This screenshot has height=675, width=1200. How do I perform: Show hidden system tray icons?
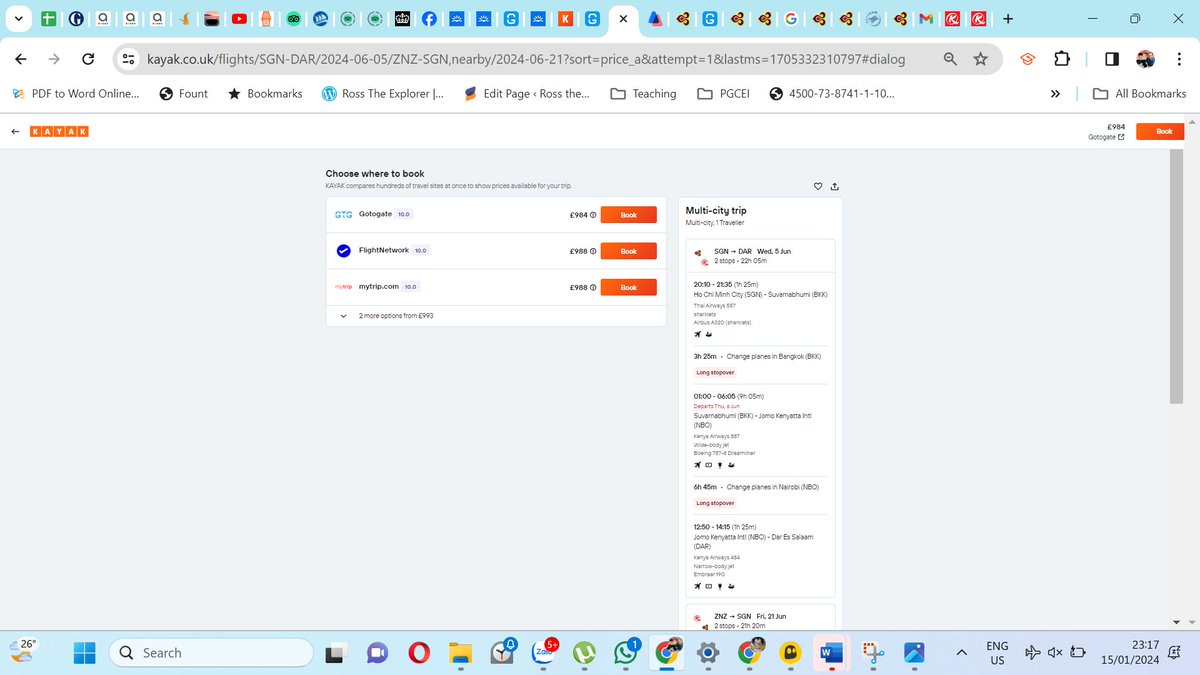click(962, 653)
